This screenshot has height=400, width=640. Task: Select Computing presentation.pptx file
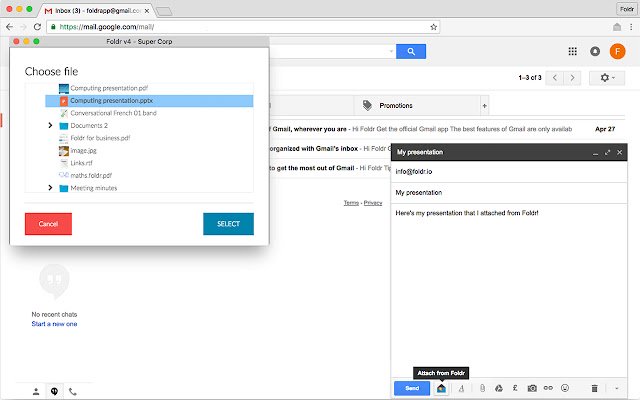[x=149, y=101]
